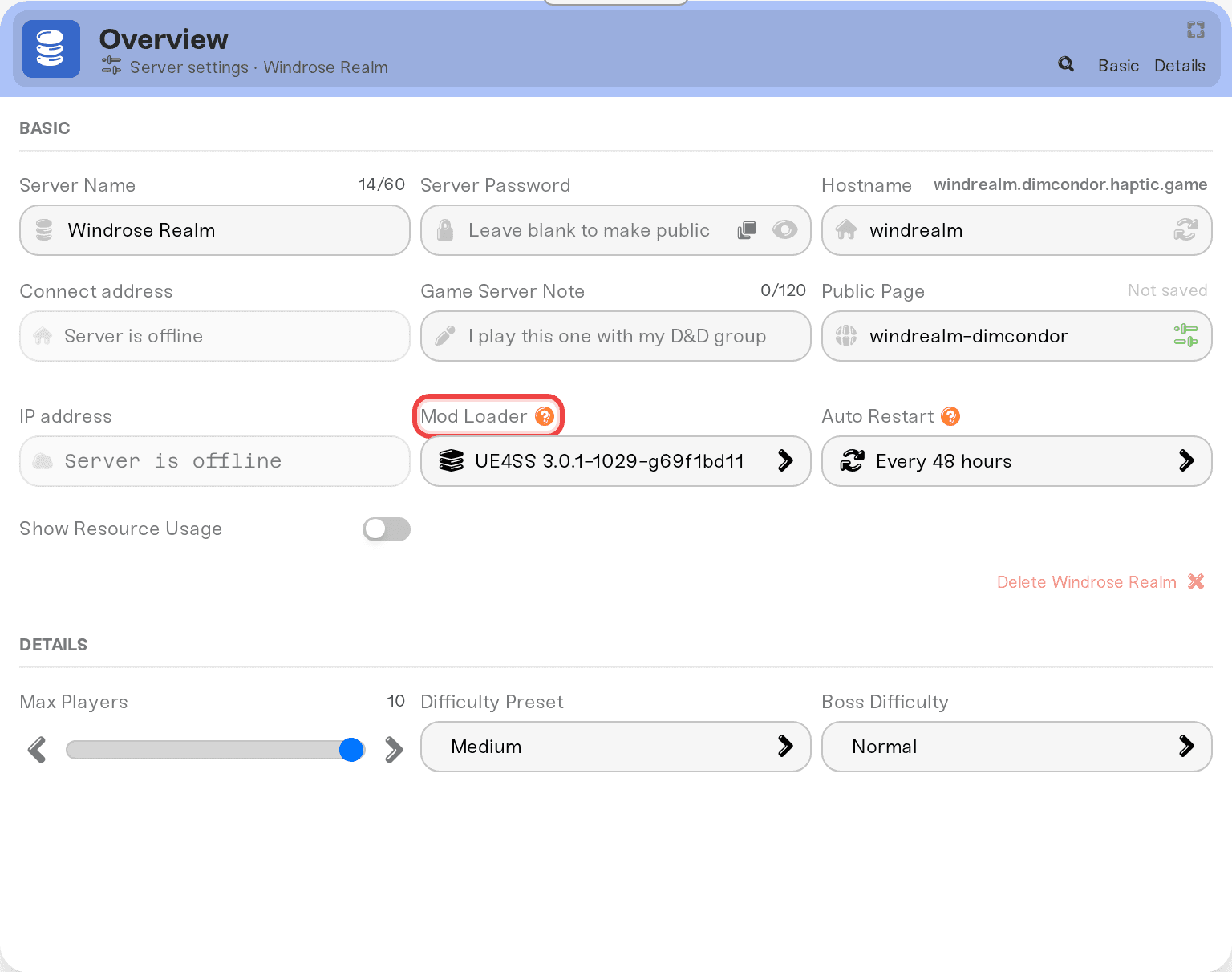Image resolution: width=1232 pixels, height=972 pixels.
Task: Open the Auto Restart Every 48 hours dropdown
Action: pos(1017,461)
